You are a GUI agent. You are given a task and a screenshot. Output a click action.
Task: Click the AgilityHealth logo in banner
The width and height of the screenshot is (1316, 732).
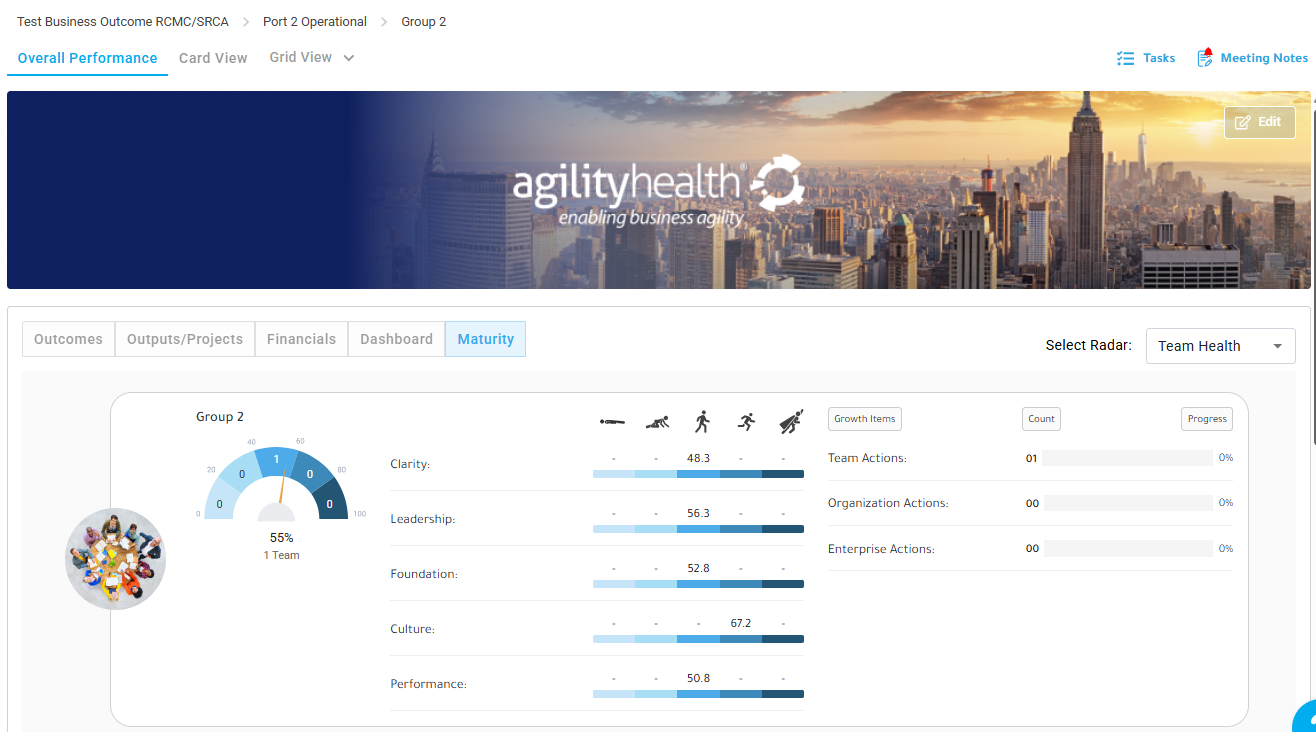click(658, 190)
